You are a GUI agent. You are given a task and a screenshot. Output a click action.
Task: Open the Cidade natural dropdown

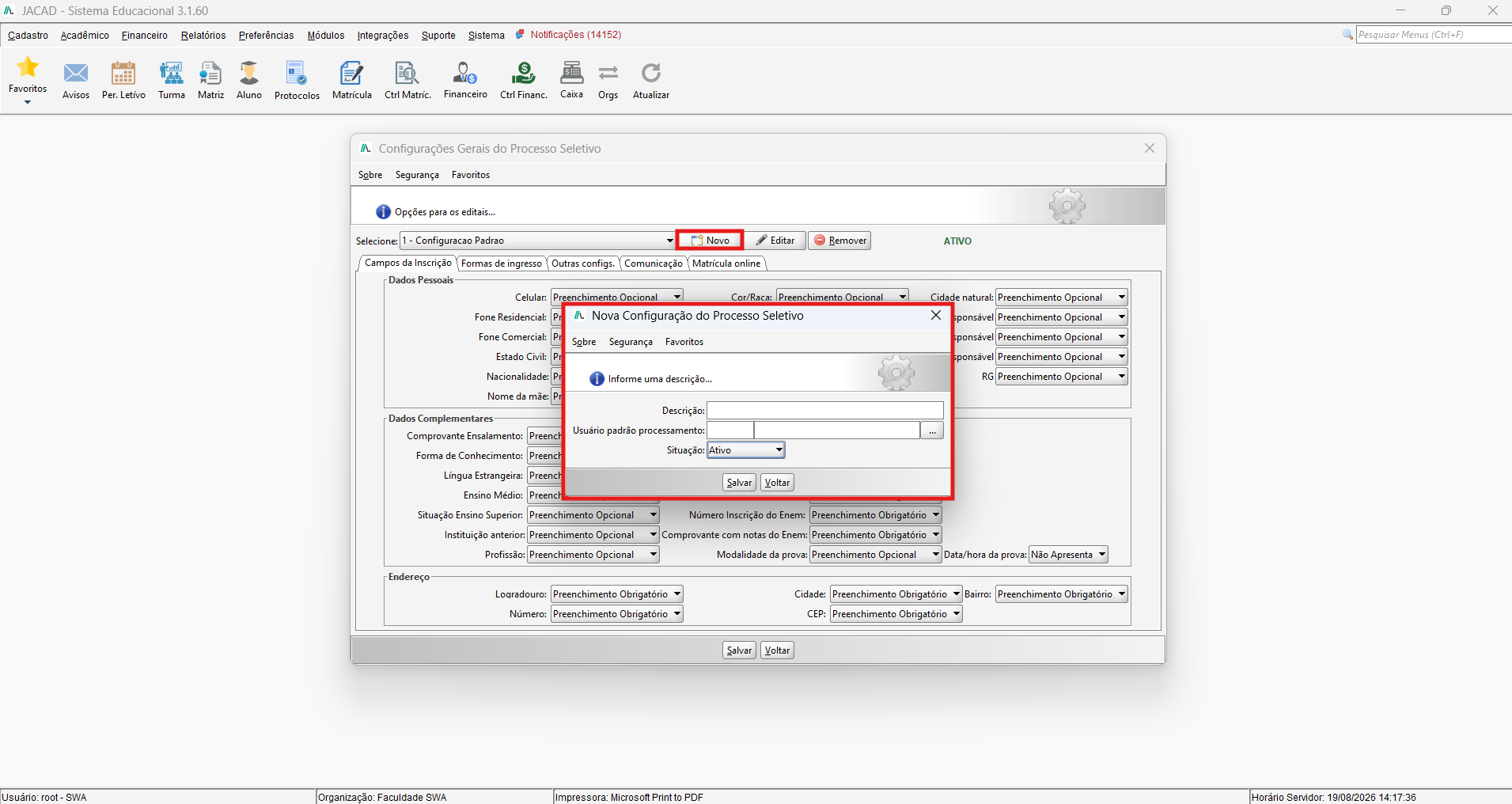(x=1061, y=298)
